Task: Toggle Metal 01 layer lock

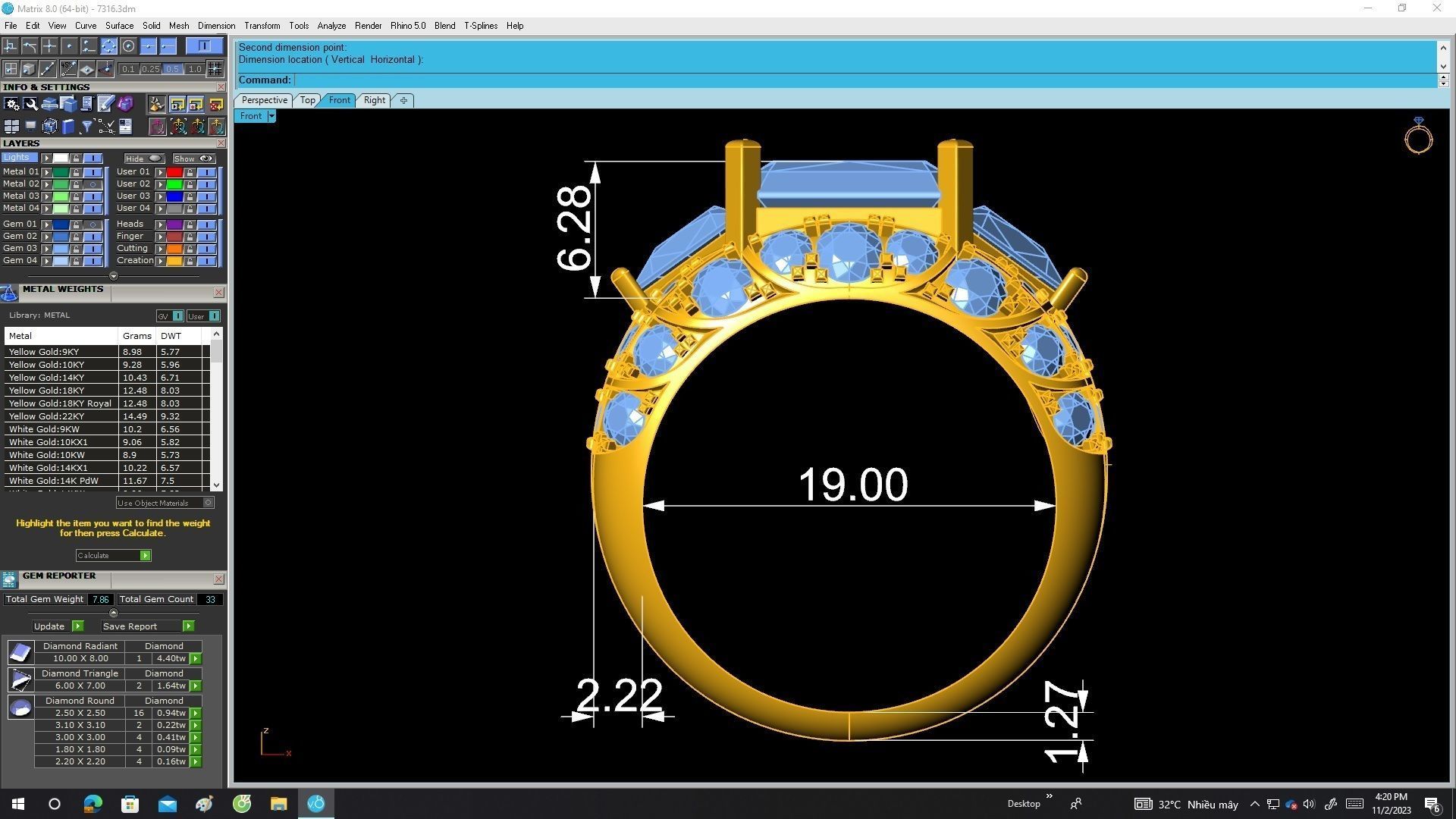Action: 76,172
